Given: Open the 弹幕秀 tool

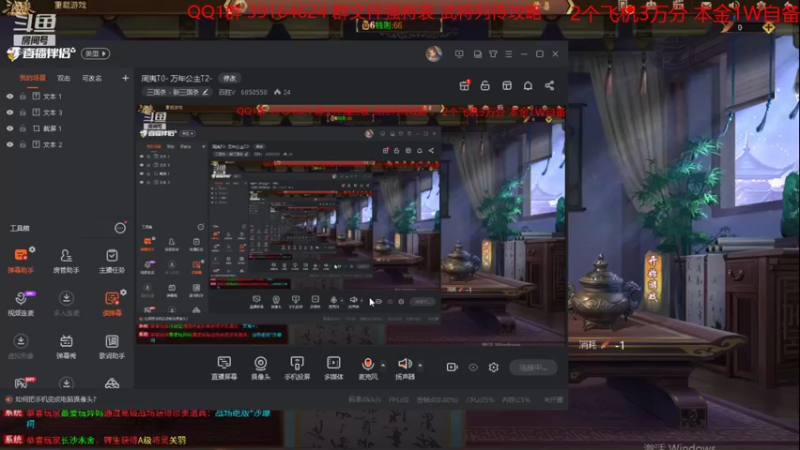Looking at the screenshot, I should (66, 346).
